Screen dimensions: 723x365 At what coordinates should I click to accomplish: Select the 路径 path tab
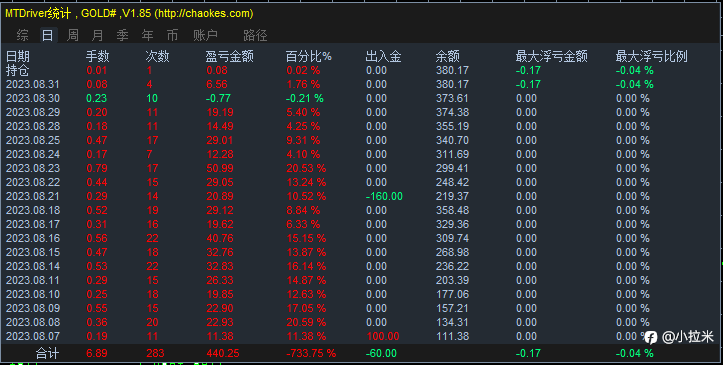[x=255, y=35]
